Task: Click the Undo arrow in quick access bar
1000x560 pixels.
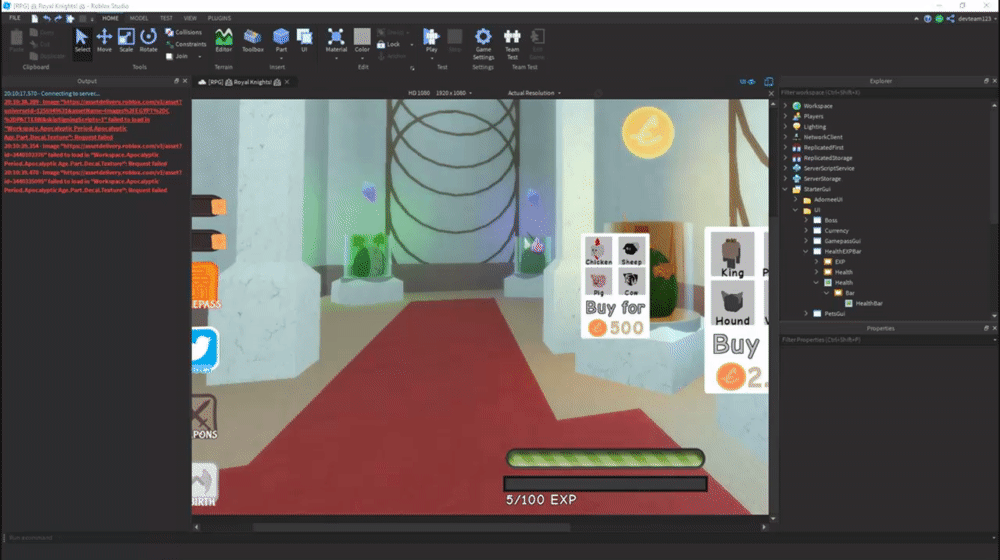Action: point(47,18)
